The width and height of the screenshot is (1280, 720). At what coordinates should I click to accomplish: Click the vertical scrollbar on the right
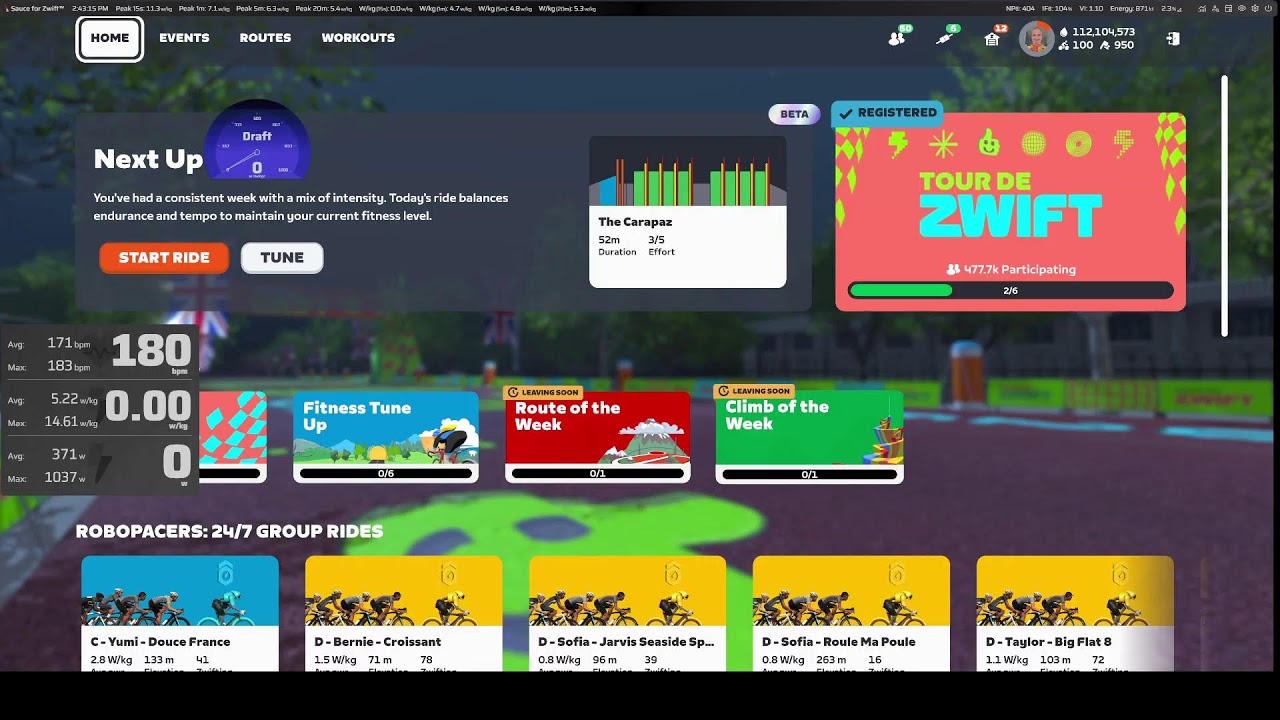pos(1224,205)
